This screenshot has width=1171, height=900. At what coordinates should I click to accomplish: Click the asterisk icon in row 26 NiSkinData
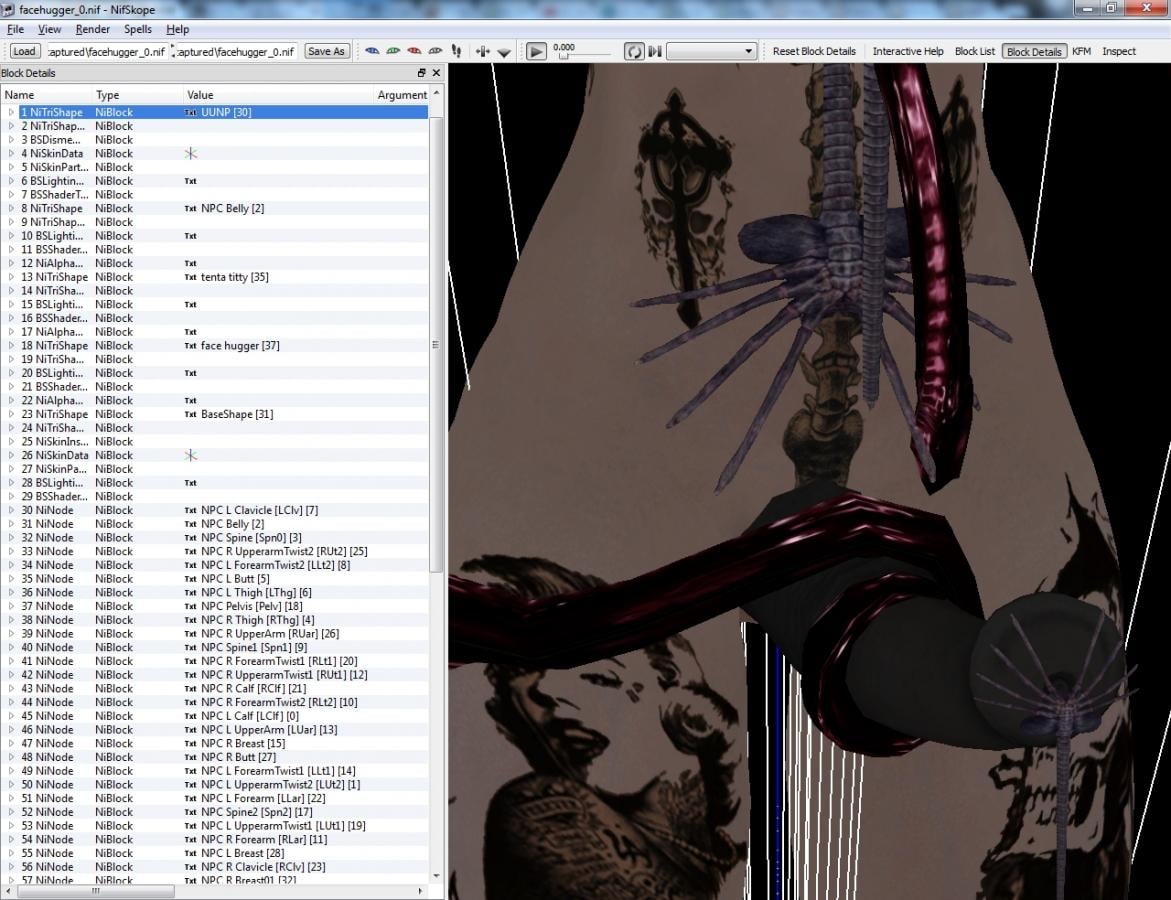[190, 455]
